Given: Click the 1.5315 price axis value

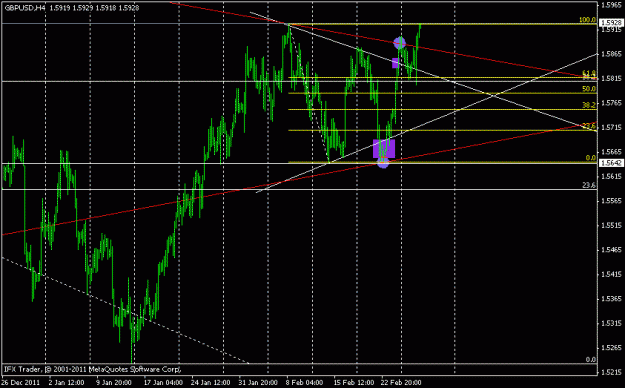Looking at the screenshot, I should (x=611, y=323).
